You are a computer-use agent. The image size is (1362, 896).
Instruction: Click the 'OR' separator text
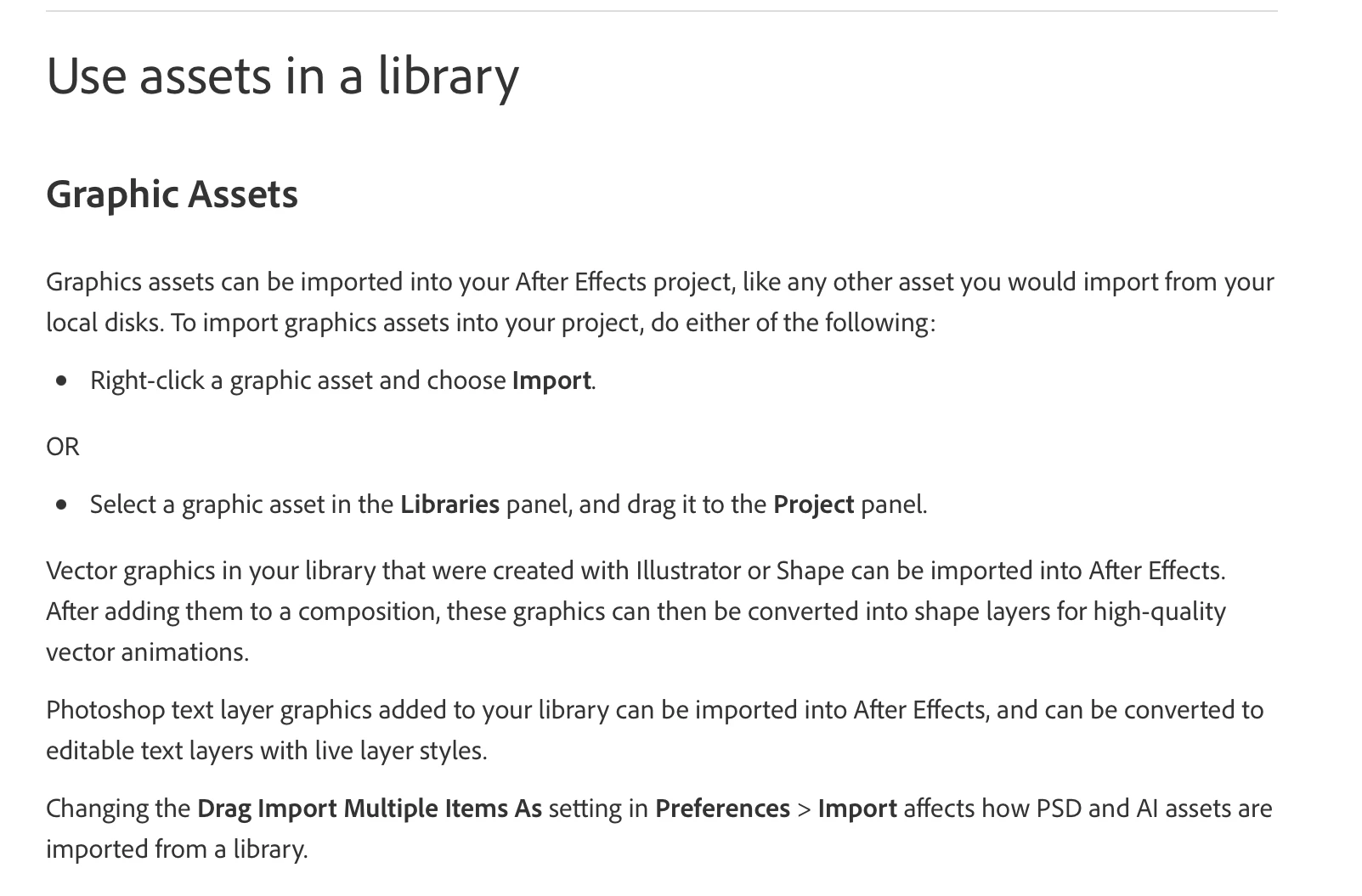click(x=63, y=447)
